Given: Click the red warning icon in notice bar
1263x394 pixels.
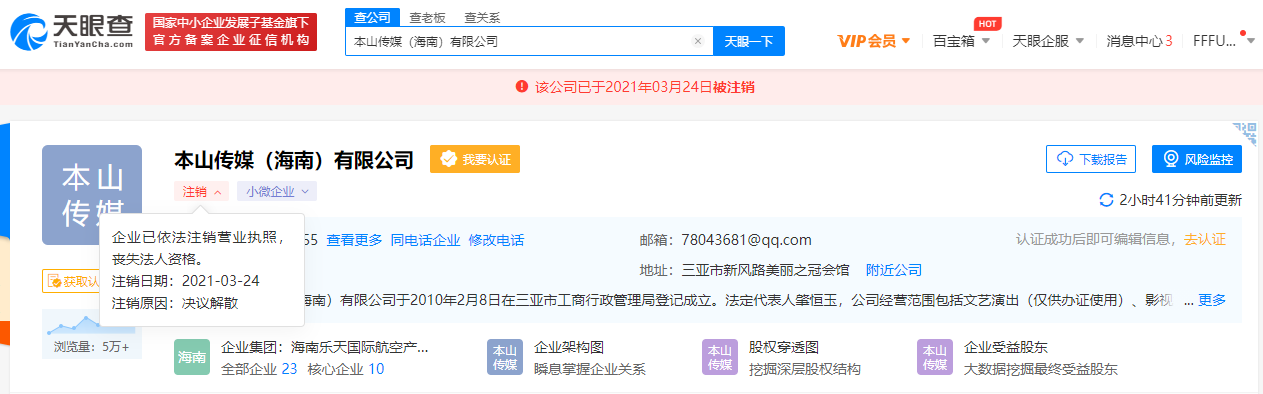Looking at the screenshot, I should pyautogui.click(x=521, y=87).
